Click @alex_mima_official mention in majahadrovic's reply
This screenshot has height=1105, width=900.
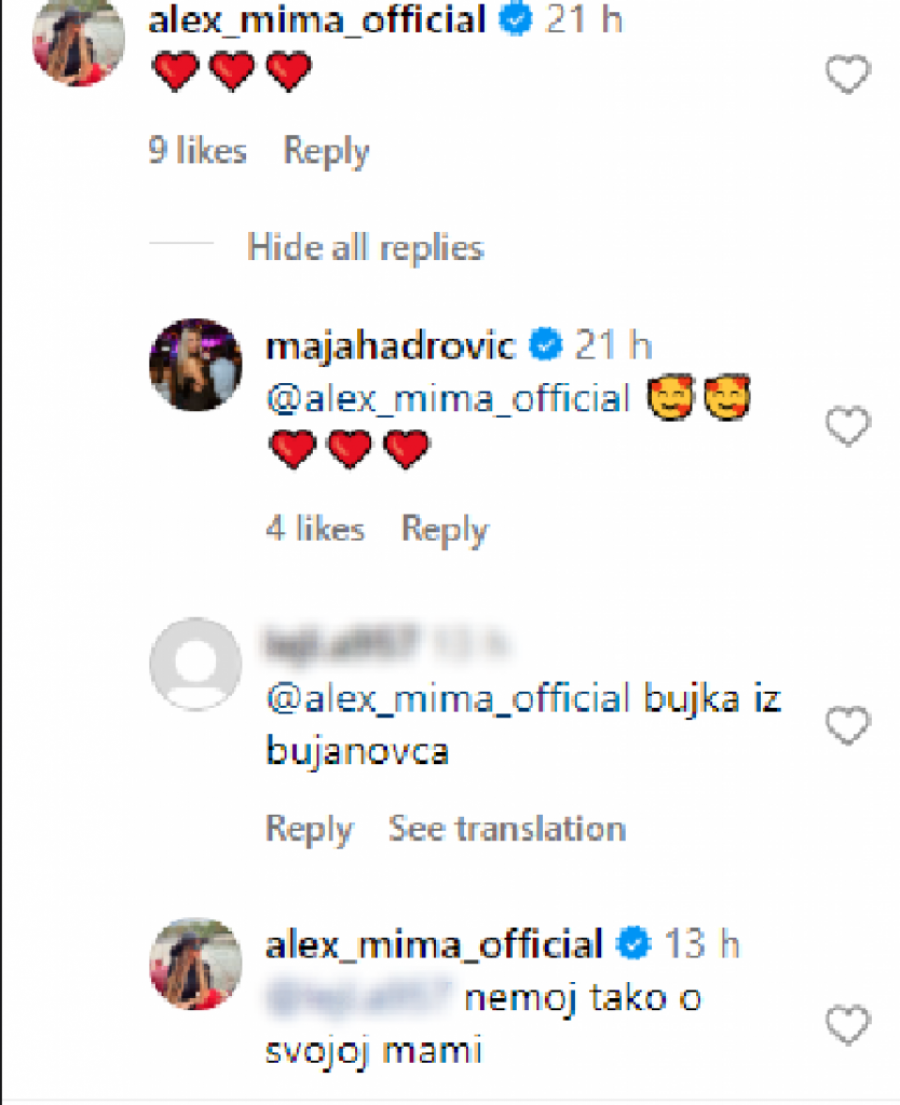click(x=446, y=400)
